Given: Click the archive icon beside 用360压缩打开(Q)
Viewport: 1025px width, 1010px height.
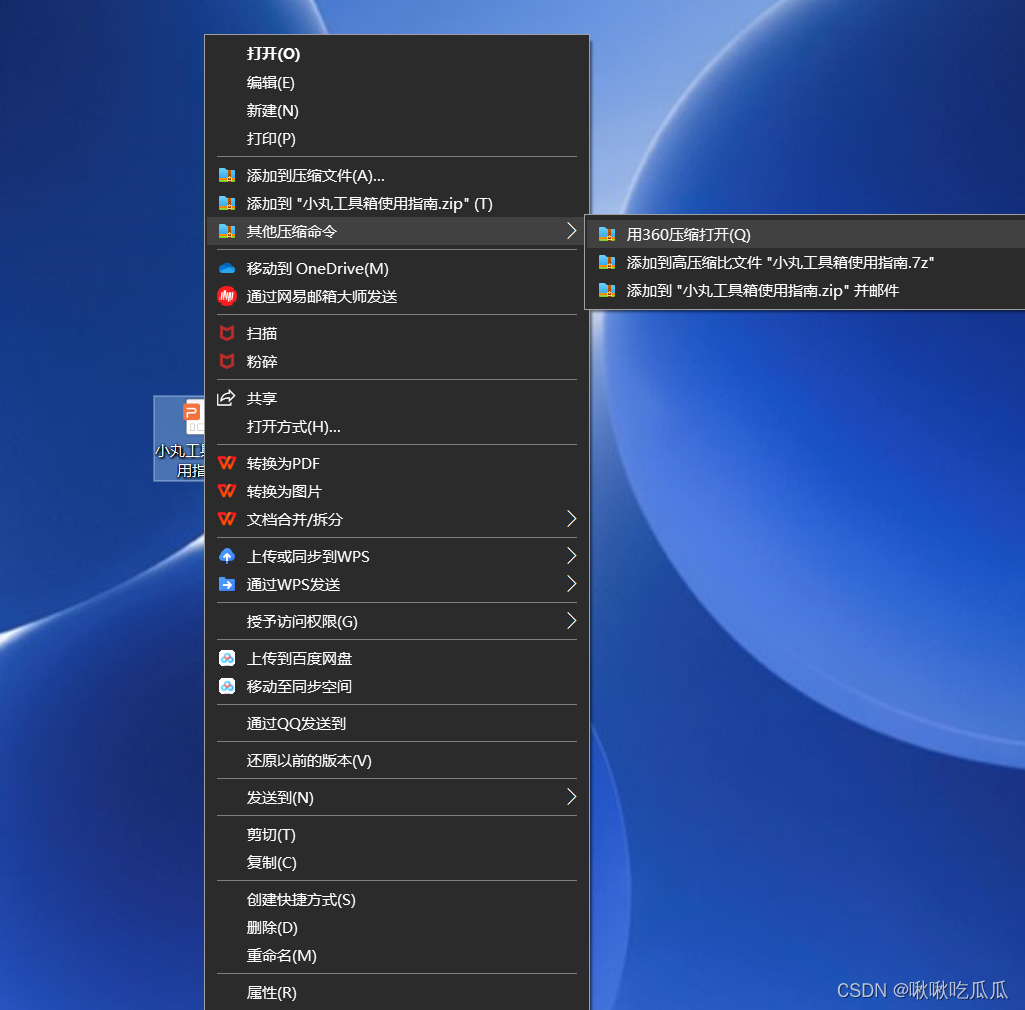Looking at the screenshot, I should click(607, 234).
